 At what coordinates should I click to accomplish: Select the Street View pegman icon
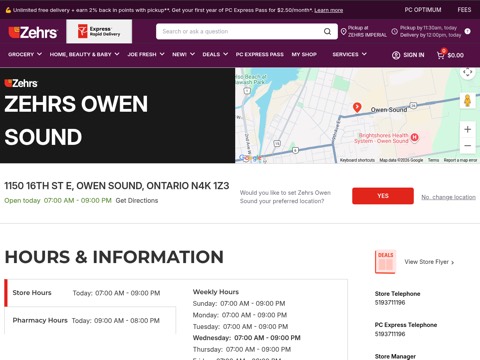(x=467, y=101)
